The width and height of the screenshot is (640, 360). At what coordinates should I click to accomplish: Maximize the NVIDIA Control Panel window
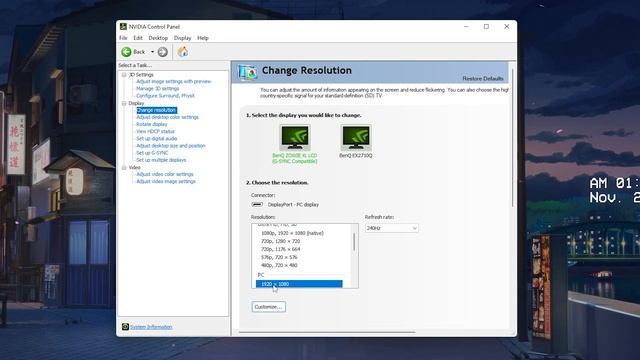point(486,27)
